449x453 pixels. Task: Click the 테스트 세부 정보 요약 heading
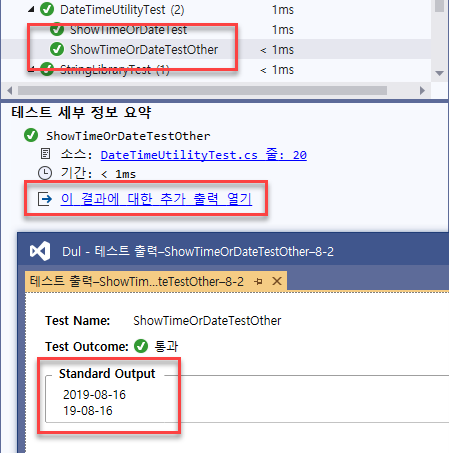coord(81,112)
